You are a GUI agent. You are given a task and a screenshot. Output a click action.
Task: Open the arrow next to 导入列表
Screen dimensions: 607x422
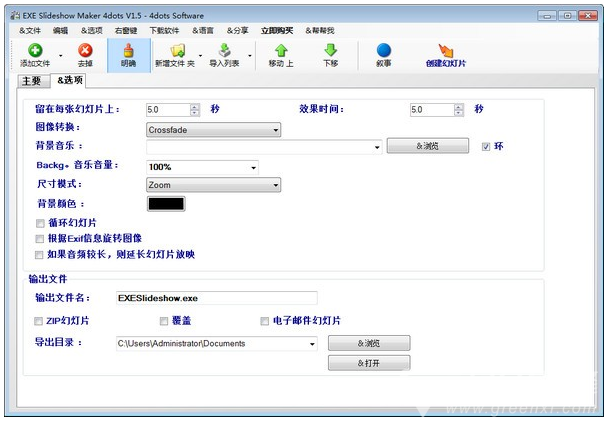(x=250, y=56)
